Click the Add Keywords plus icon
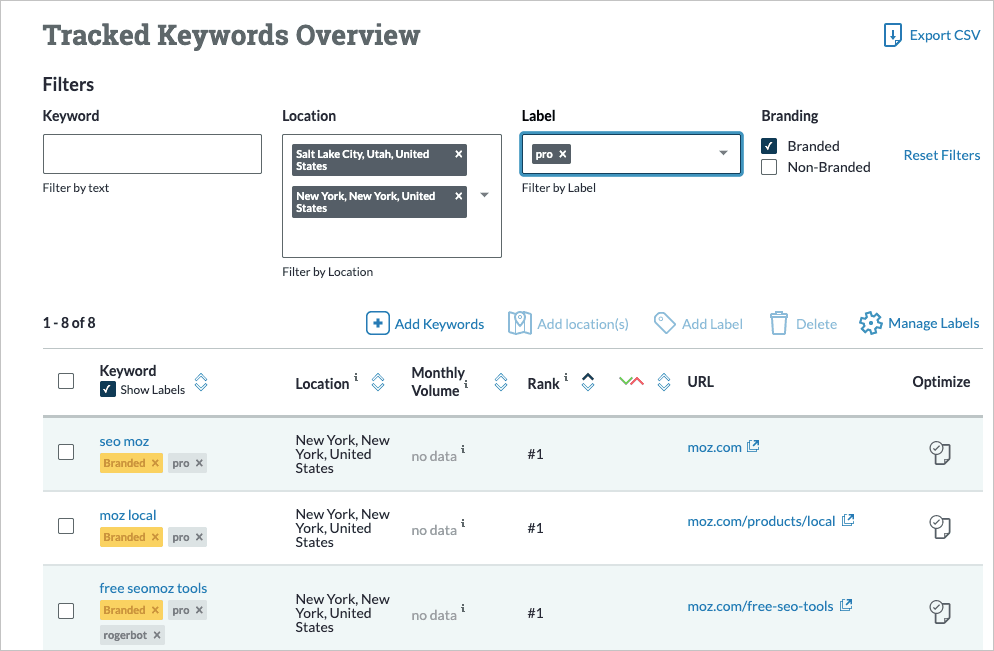This screenshot has height=651, width=994. [378, 323]
